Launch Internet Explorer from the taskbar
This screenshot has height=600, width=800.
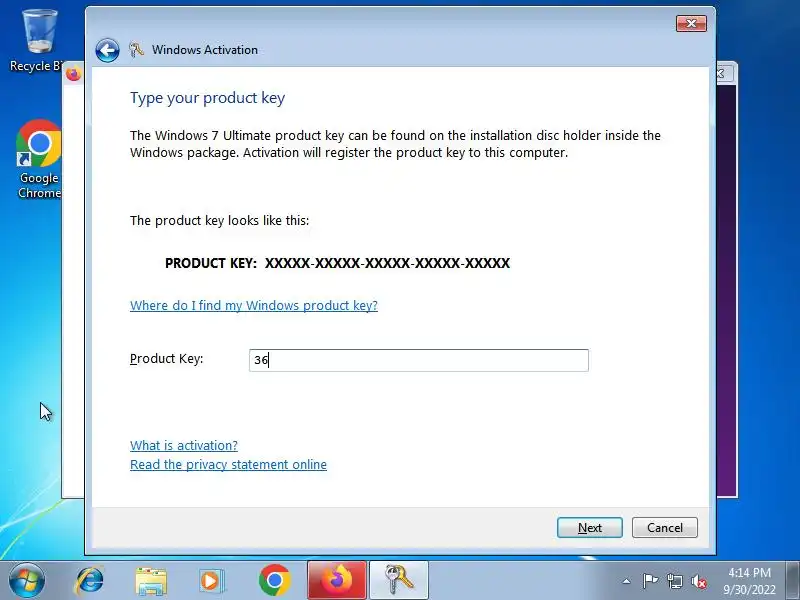click(89, 581)
